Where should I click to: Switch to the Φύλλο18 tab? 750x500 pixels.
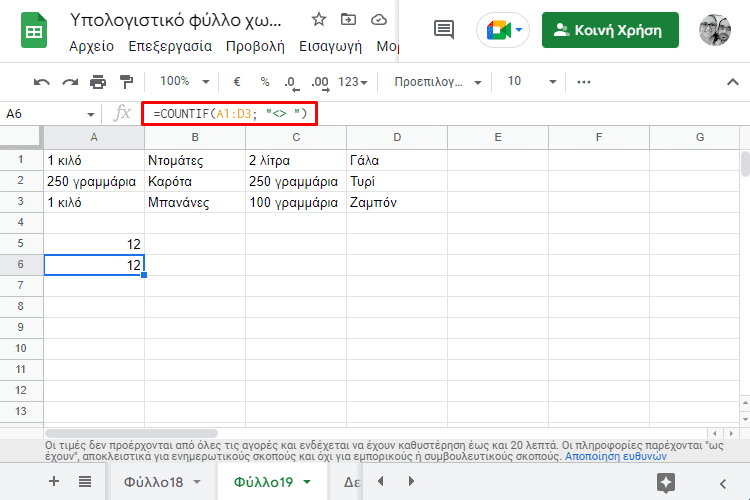[x=154, y=482]
